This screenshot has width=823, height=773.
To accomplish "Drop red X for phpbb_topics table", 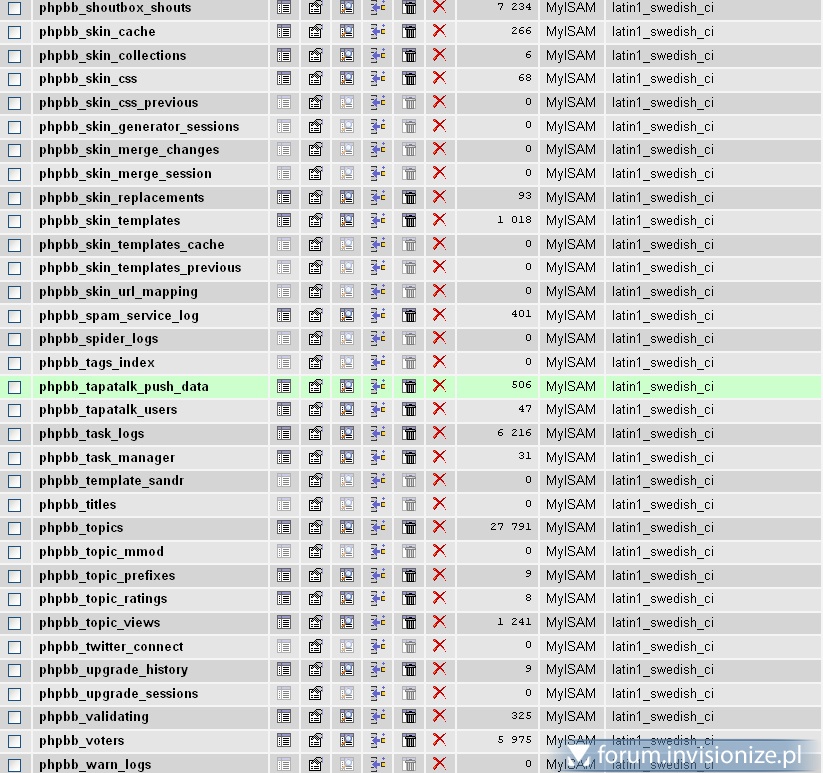I will [439, 527].
